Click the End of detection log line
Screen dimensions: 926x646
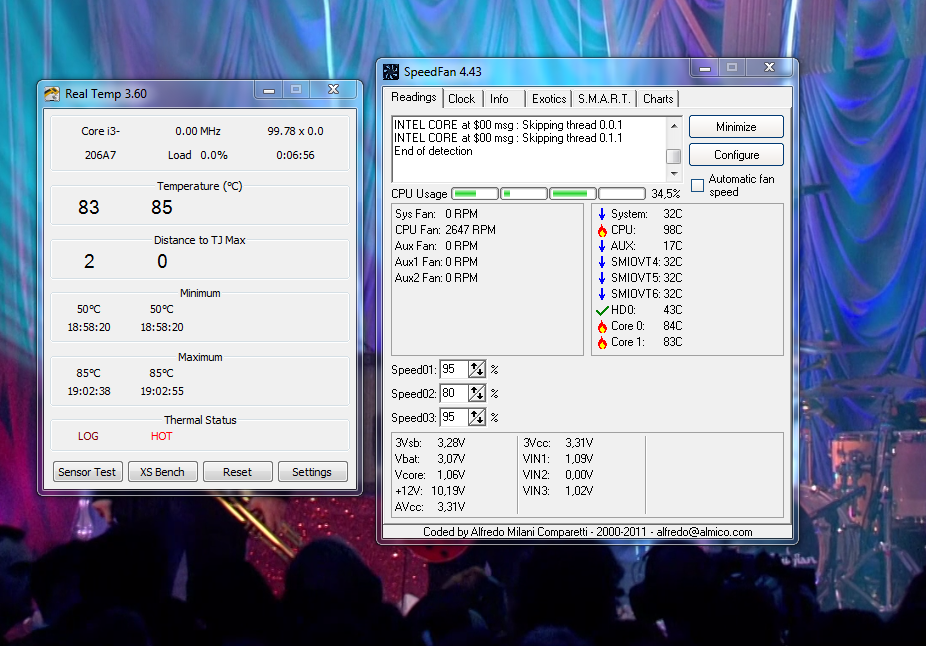(433, 151)
